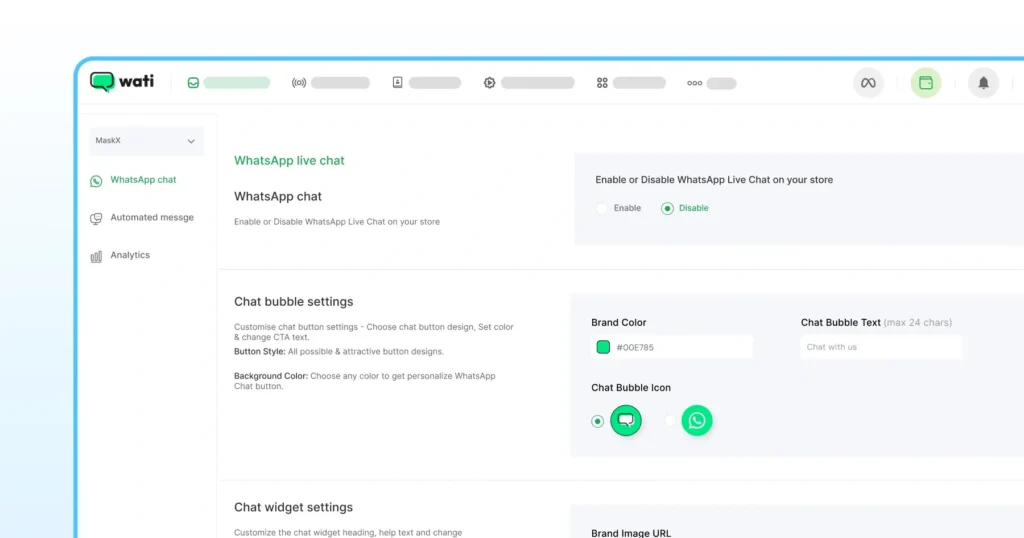Click the green Brand Color swatch
The image size is (1024, 538).
pos(603,347)
